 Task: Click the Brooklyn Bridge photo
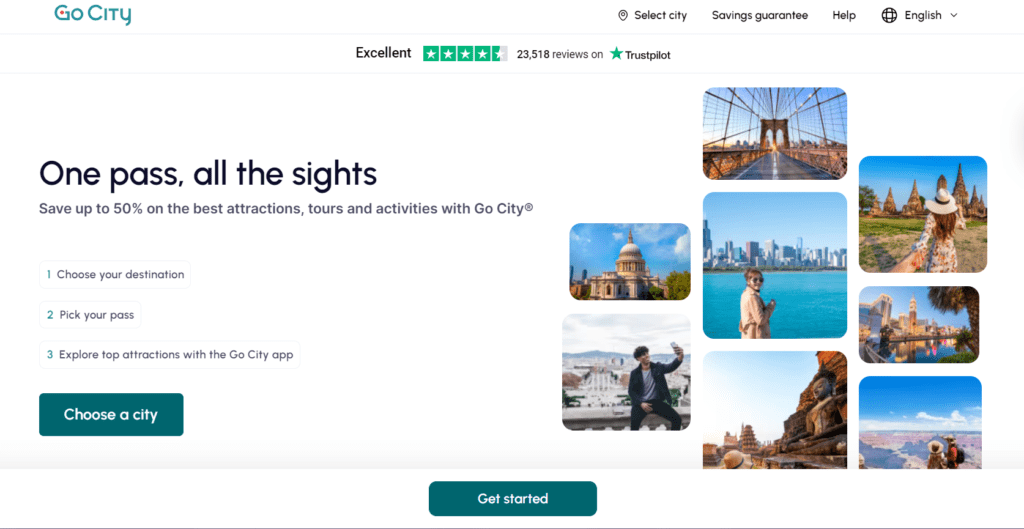pyautogui.click(x=775, y=133)
